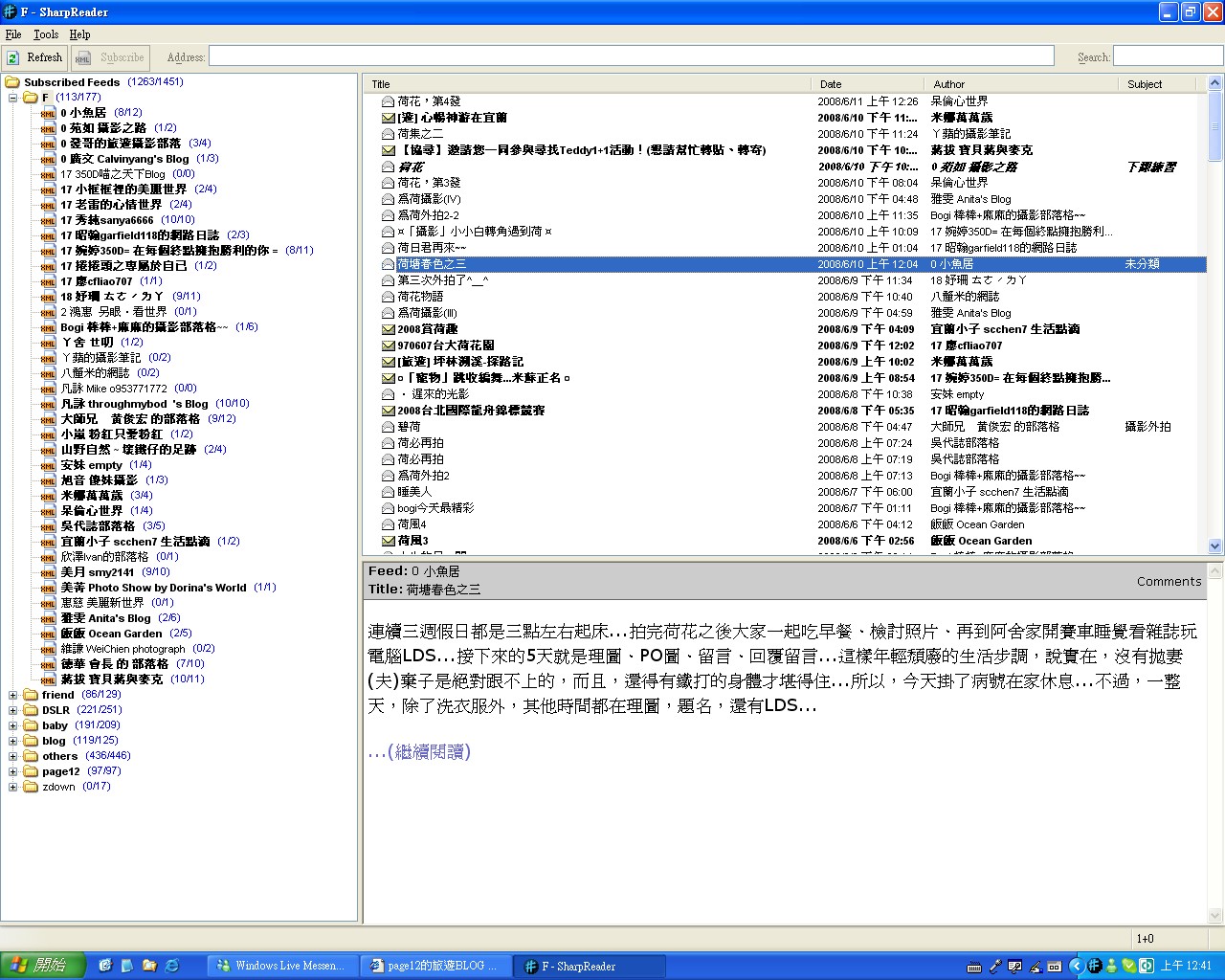This screenshot has height=980, width=1225.
Task: Click XML icon of Calvinyang's Blog feed
Action: (48, 159)
